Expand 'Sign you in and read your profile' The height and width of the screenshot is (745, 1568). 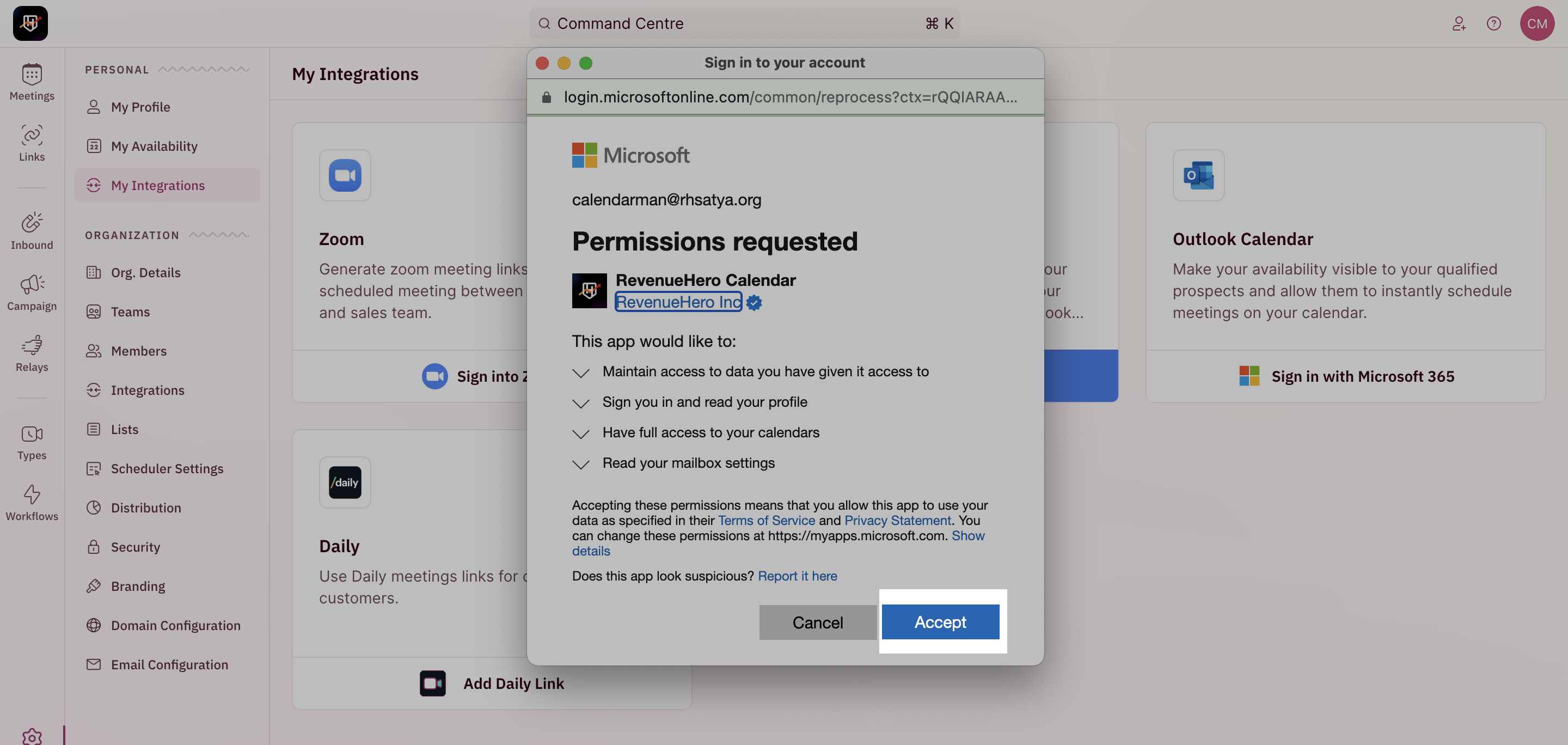(x=581, y=403)
